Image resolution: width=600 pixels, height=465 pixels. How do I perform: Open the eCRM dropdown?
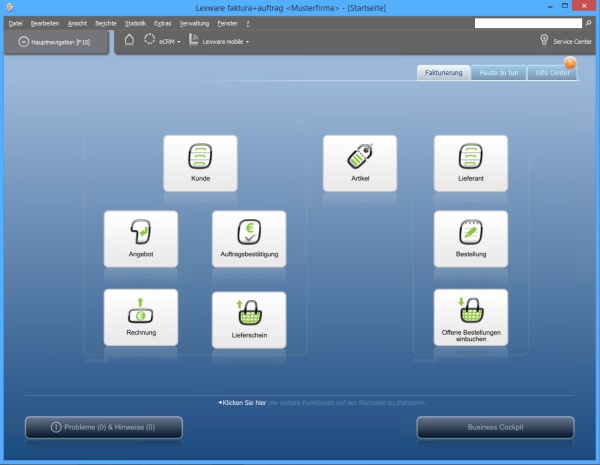coord(162,41)
